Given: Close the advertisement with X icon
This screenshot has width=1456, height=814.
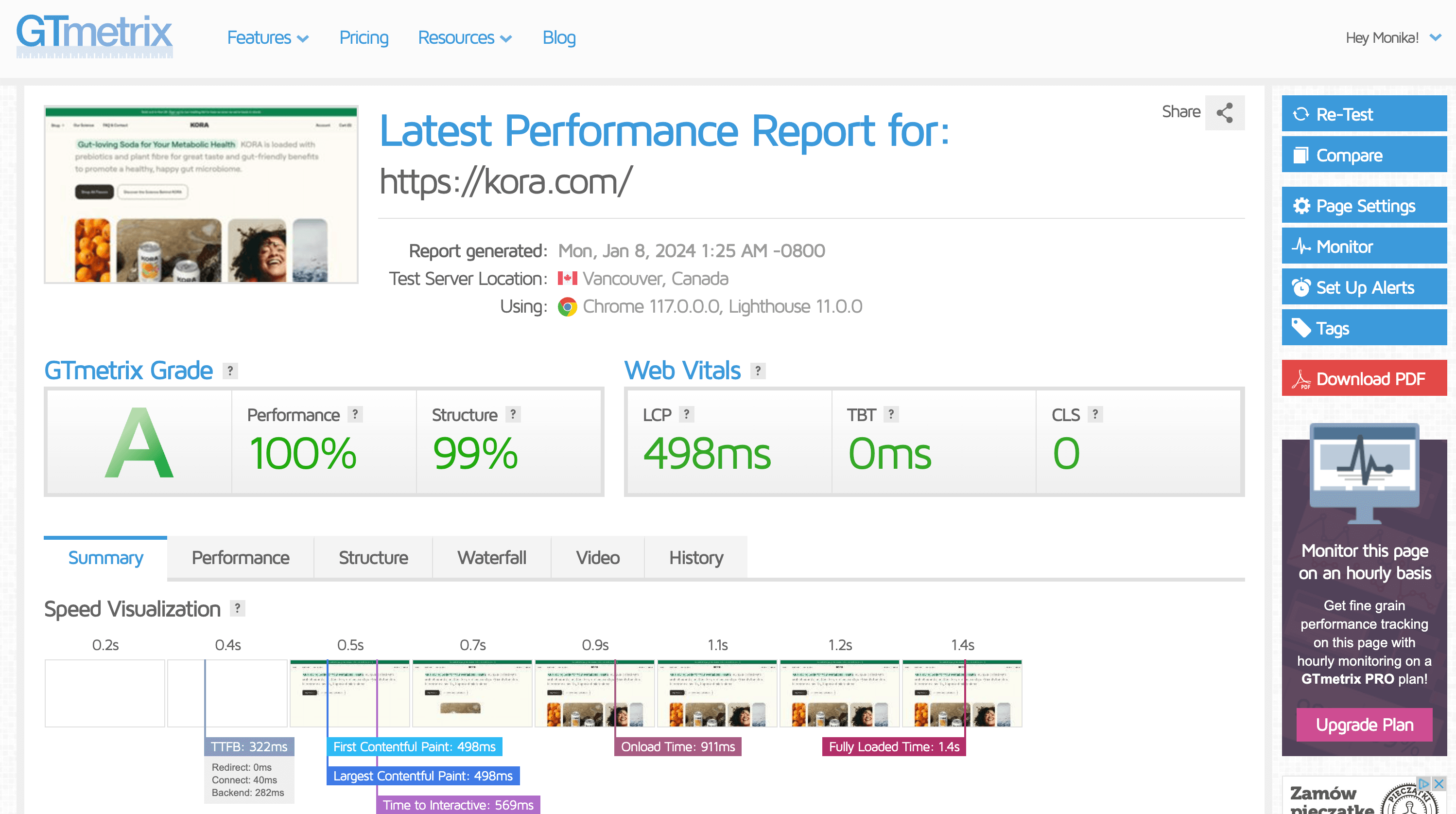Looking at the screenshot, I should [x=1439, y=783].
